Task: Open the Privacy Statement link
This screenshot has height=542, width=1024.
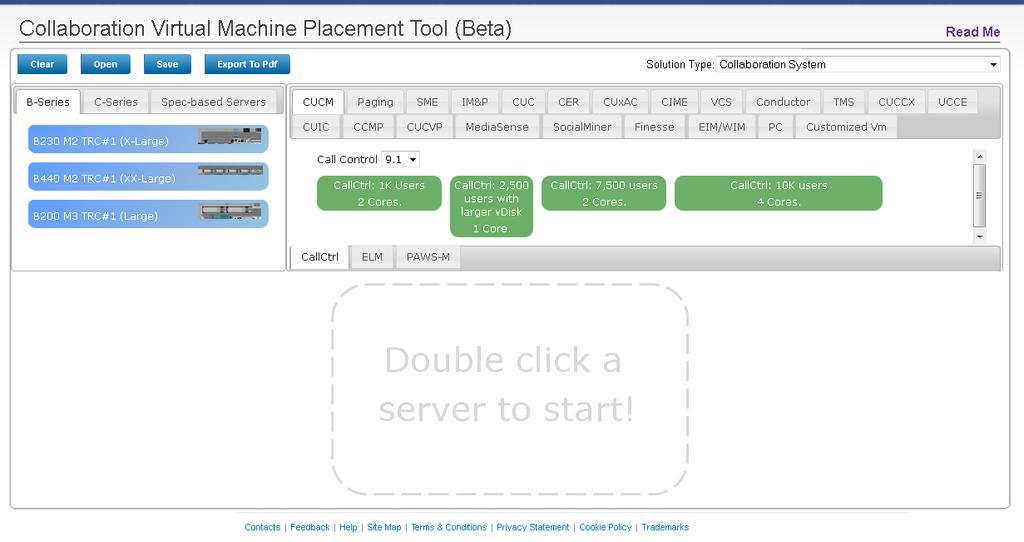Action: pyautogui.click(x=533, y=527)
